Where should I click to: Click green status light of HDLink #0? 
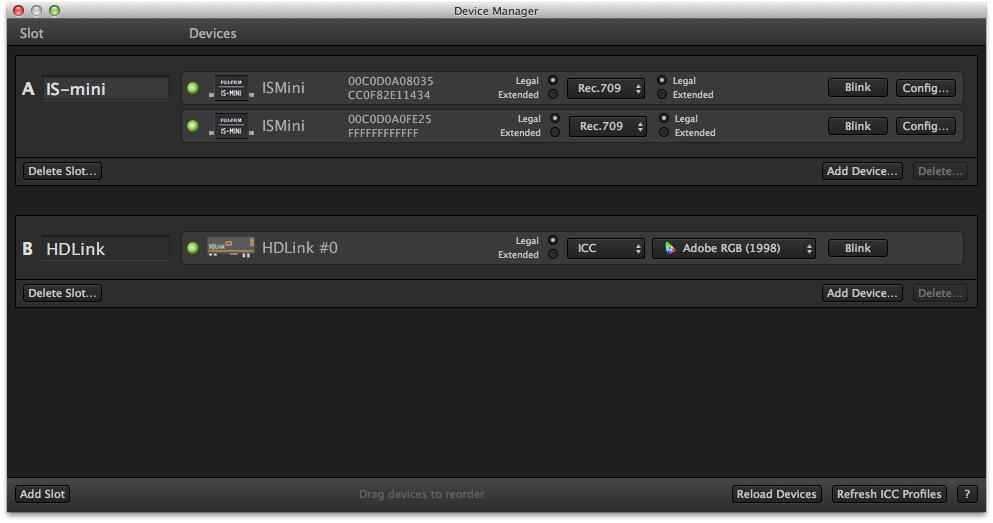[193, 248]
